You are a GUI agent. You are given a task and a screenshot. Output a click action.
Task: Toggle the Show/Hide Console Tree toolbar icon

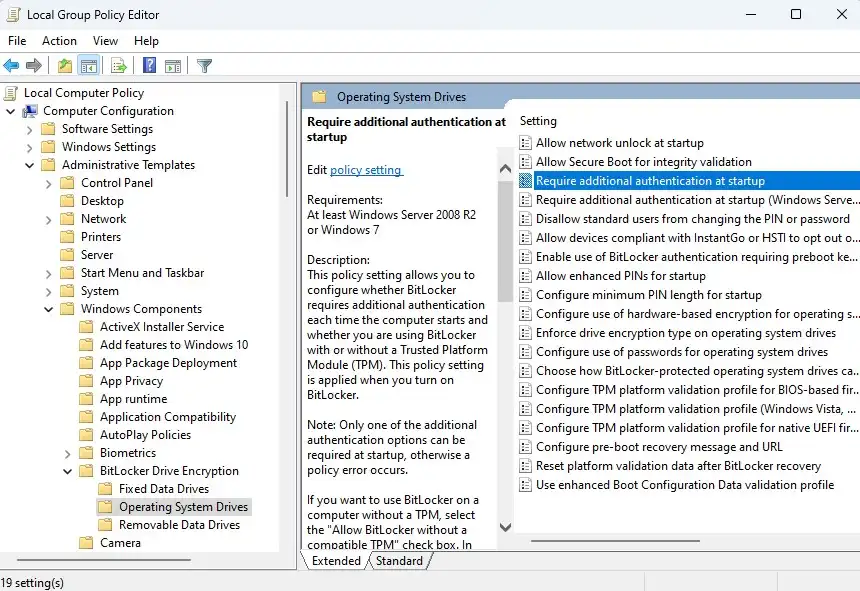tap(88, 66)
